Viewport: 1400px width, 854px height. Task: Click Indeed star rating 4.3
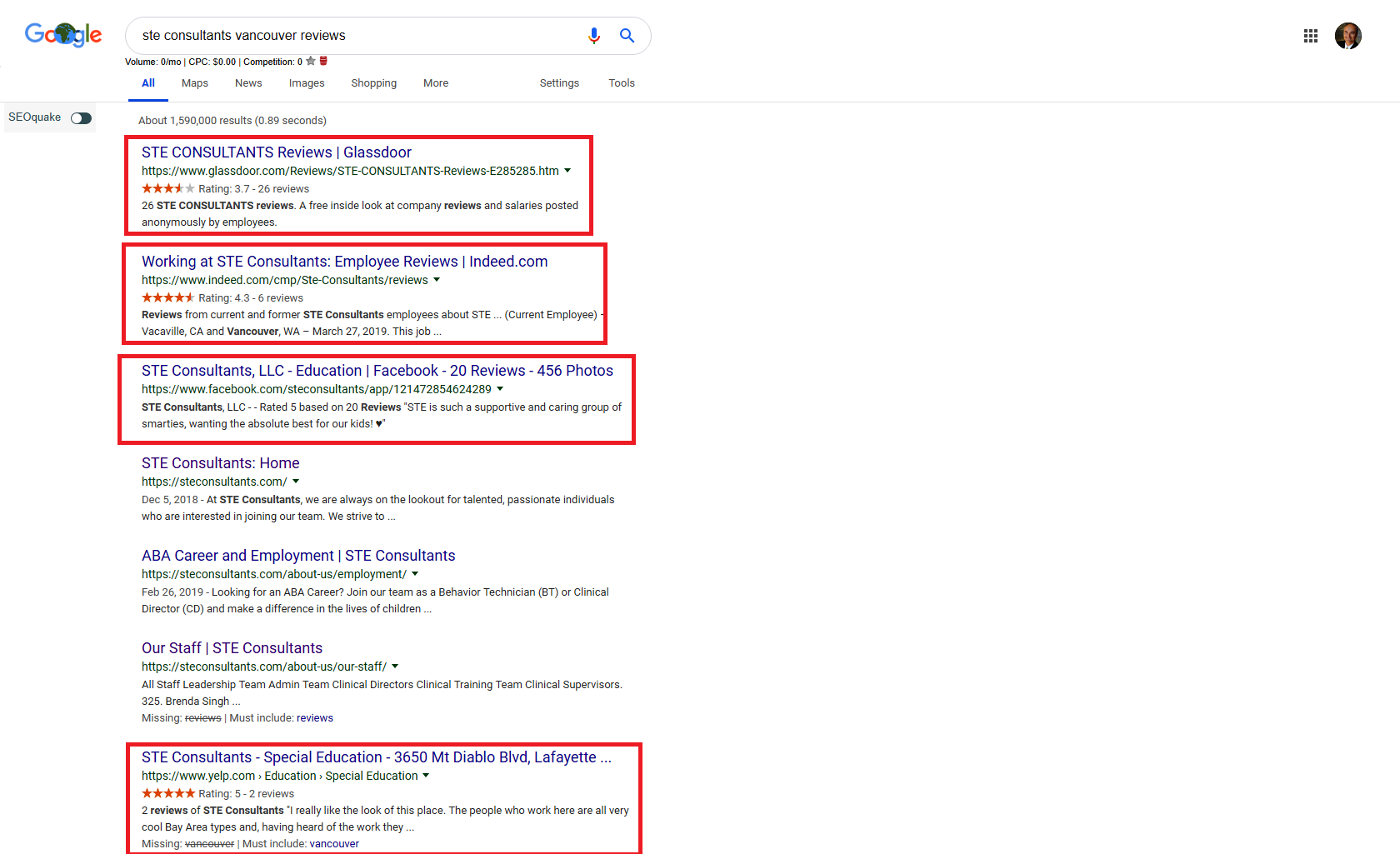(168, 297)
